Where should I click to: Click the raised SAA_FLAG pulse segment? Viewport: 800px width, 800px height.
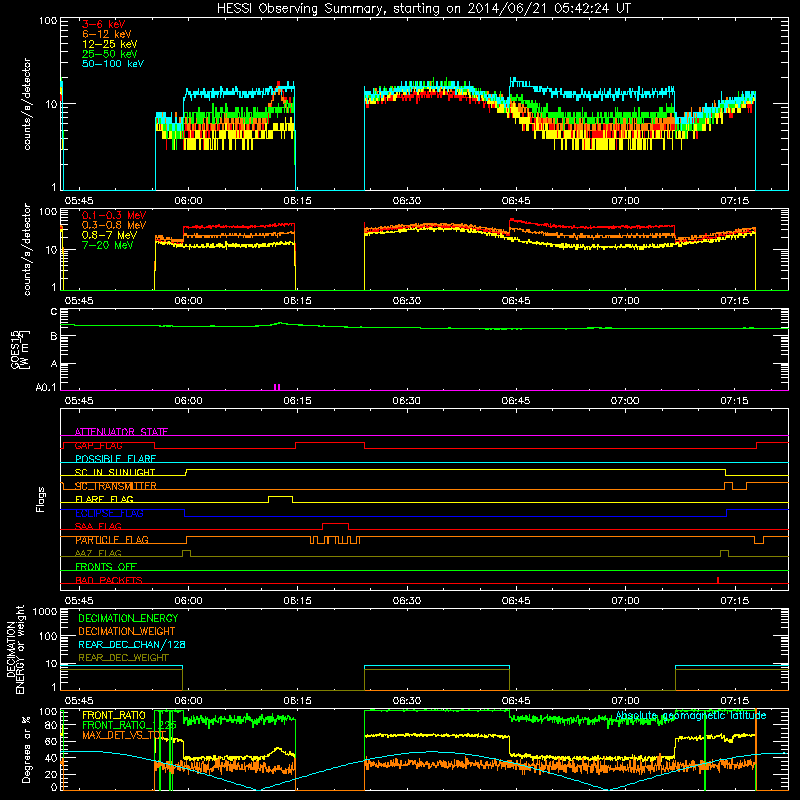coord(335,524)
